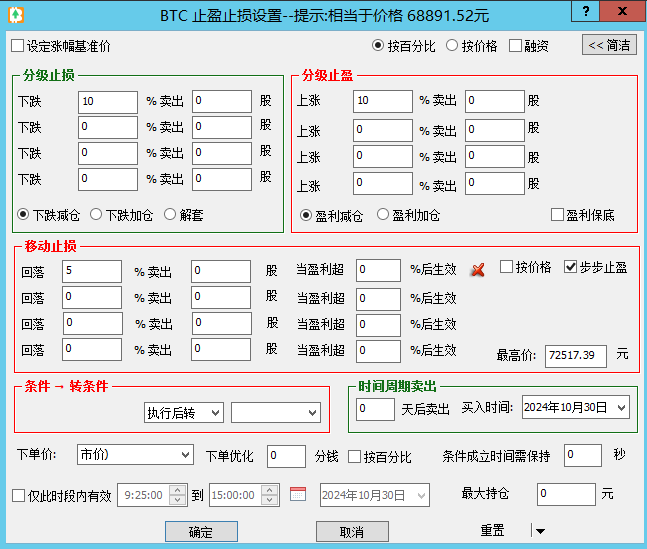Click the red X delete icon in 移动止损
Image resolution: width=647 pixels, height=549 pixels.
pyautogui.click(x=478, y=270)
